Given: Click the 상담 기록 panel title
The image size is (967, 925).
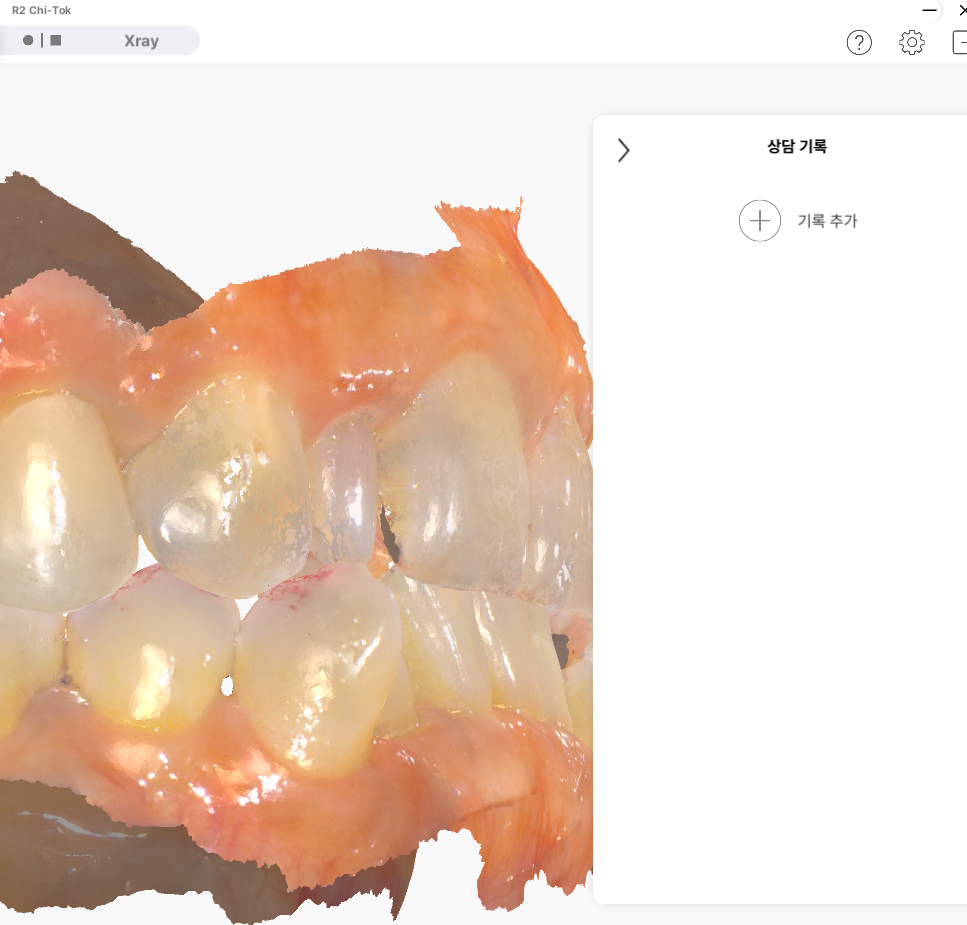Looking at the screenshot, I should pos(797,146).
